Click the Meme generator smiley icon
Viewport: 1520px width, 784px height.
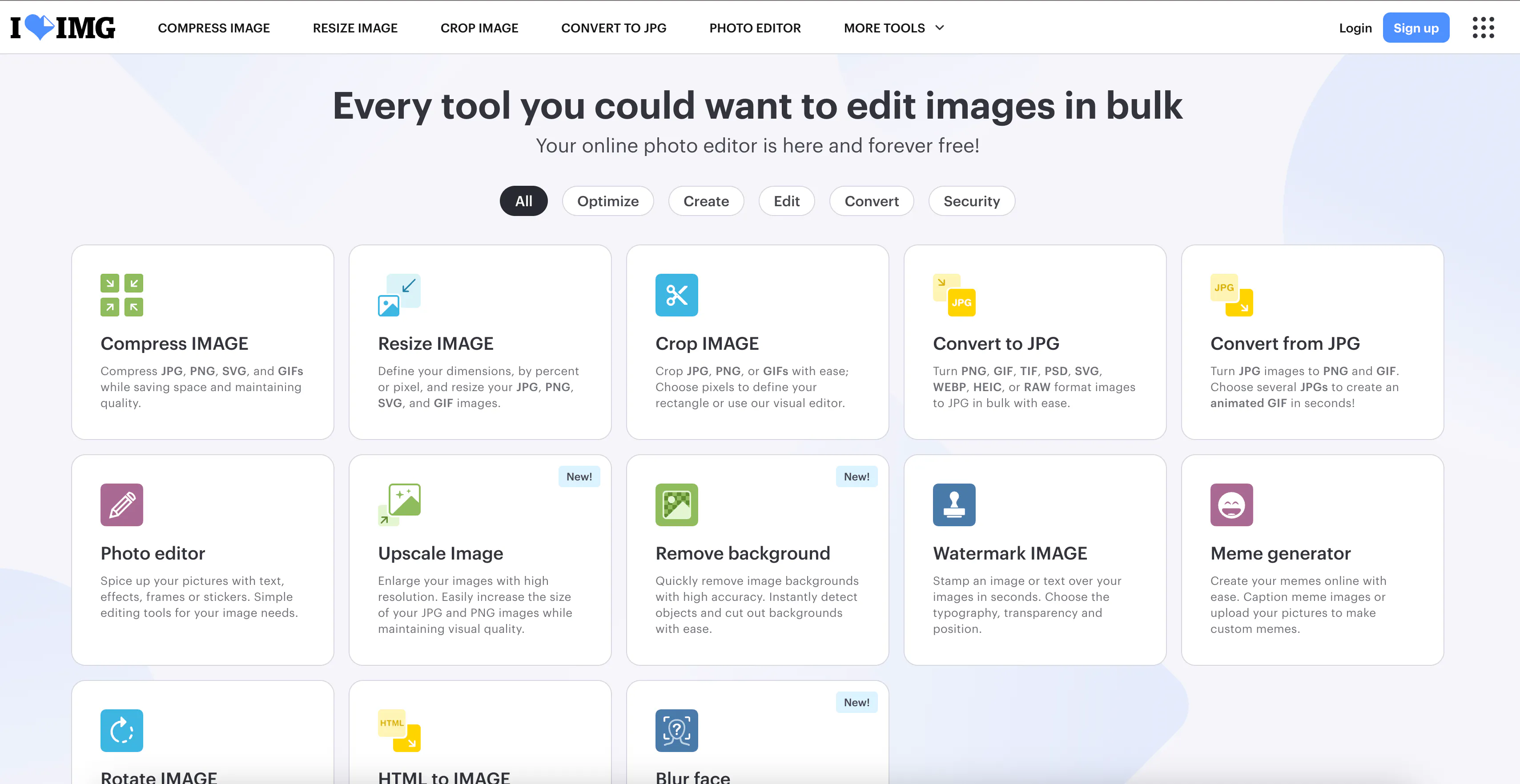1232,505
